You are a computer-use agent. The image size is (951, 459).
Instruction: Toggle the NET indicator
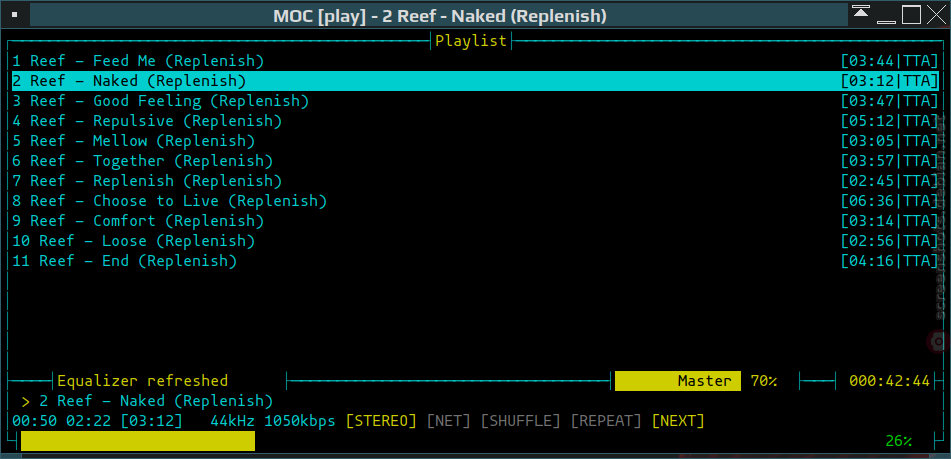(x=449, y=421)
